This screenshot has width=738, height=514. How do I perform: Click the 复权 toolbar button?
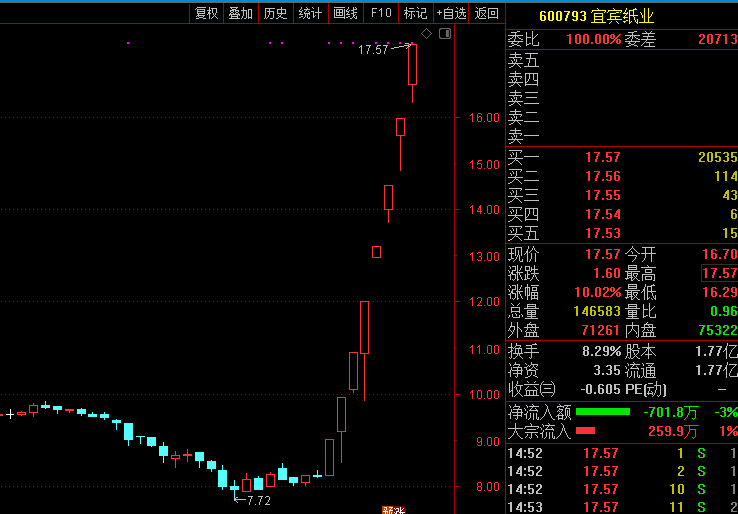tap(206, 13)
